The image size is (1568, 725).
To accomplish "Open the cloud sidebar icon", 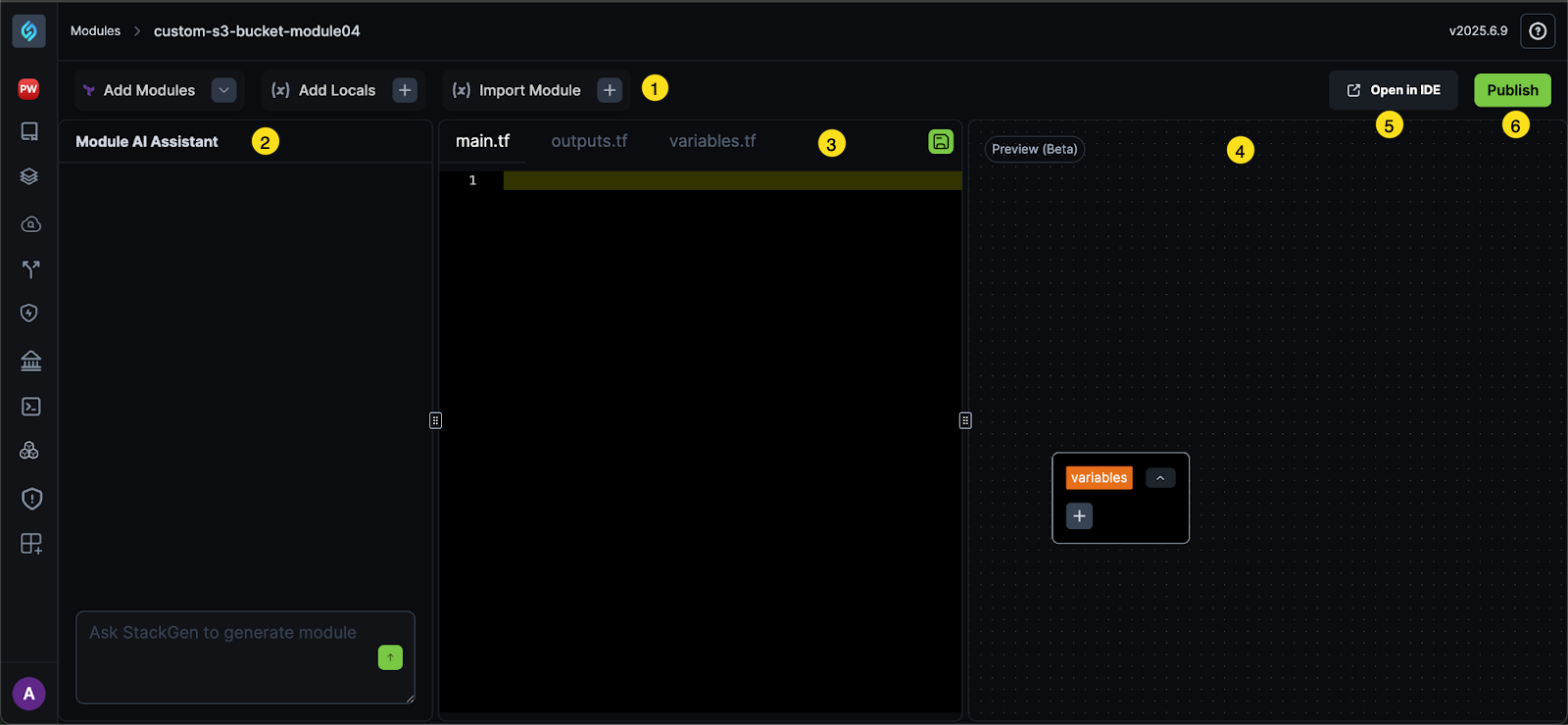I will 30,224.
